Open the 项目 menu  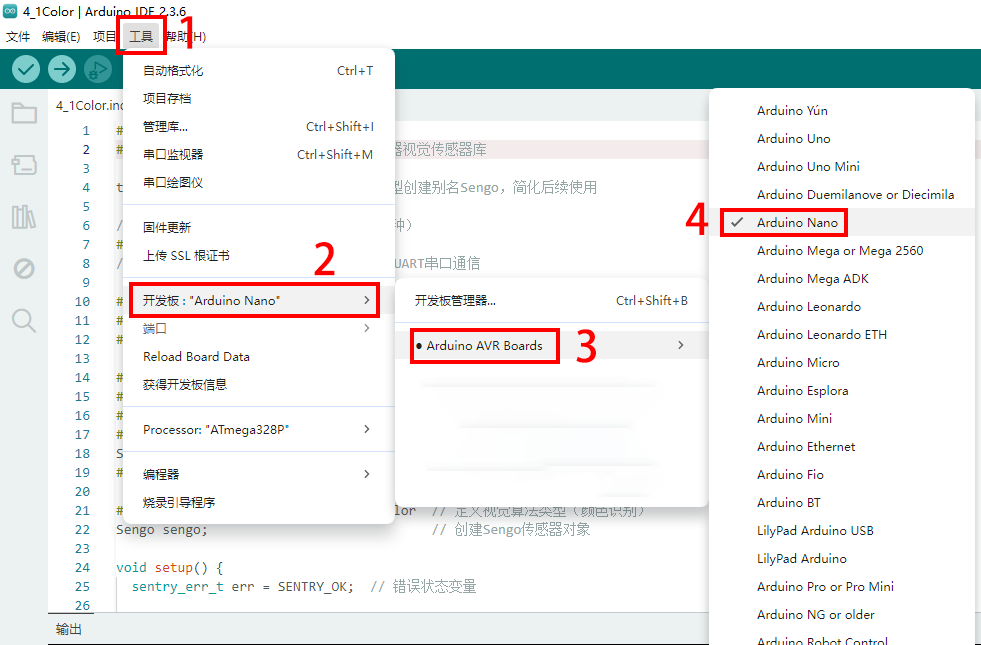[x=104, y=37]
